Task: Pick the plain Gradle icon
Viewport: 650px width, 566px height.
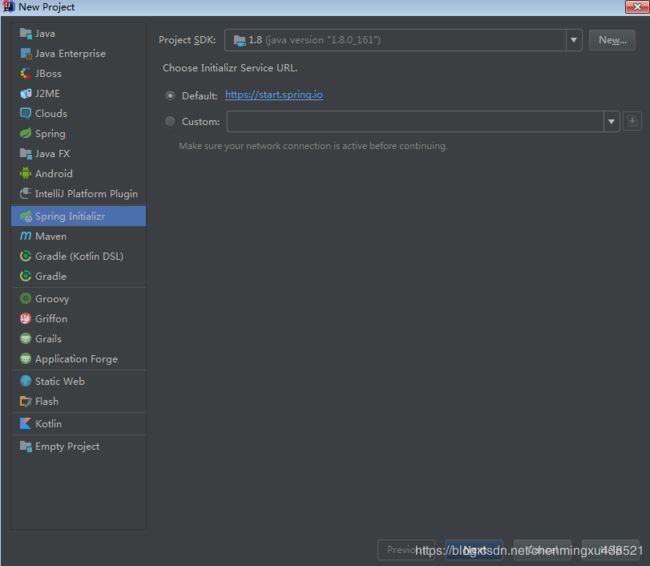Action: click(x=26, y=276)
